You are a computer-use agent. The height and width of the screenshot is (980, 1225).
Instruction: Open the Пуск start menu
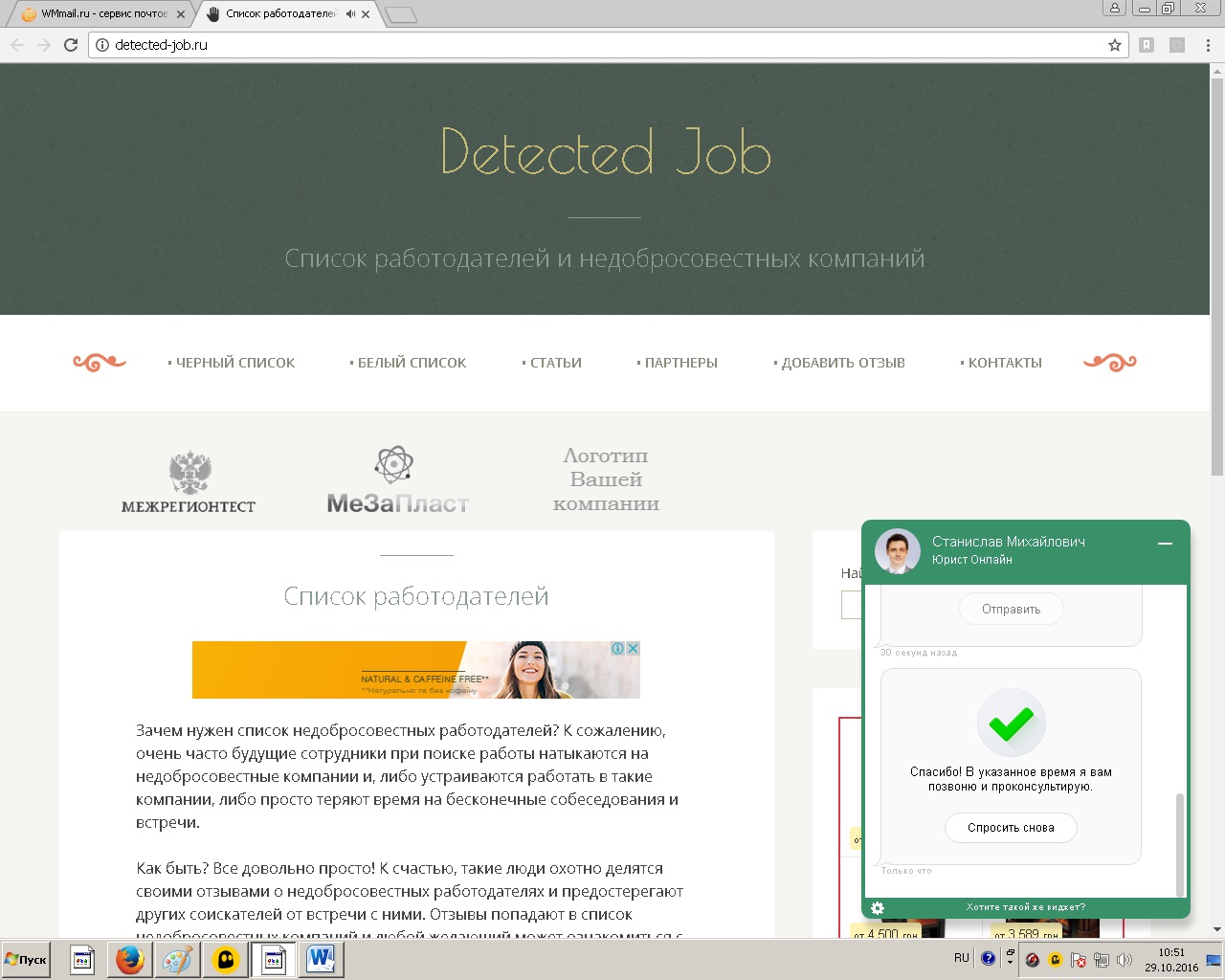[x=26, y=959]
